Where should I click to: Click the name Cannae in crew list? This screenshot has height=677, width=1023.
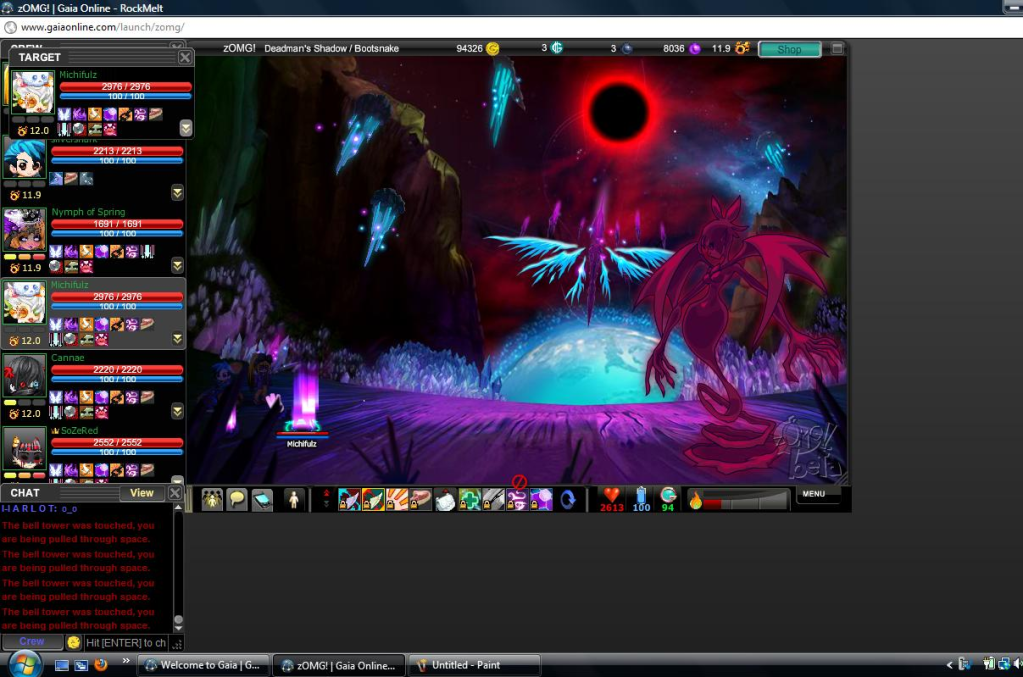pos(68,357)
